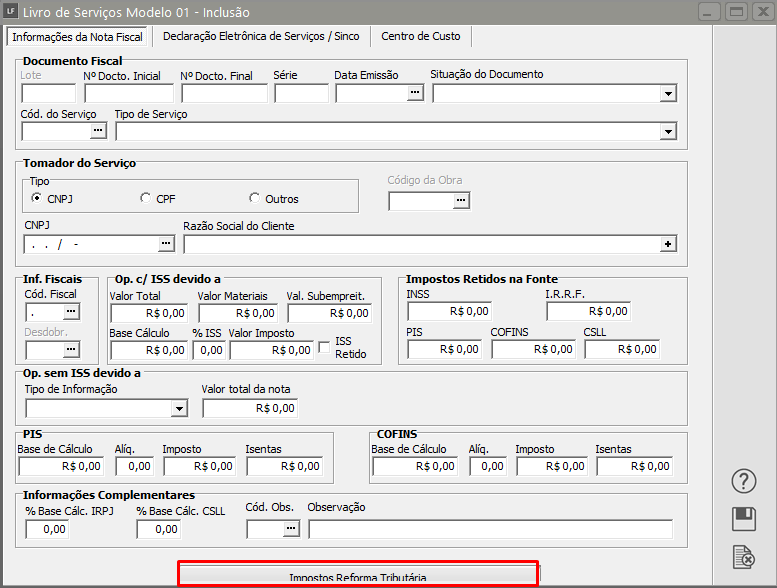Click the PIS Alíq. field
777x588 pixels.
(x=135, y=466)
